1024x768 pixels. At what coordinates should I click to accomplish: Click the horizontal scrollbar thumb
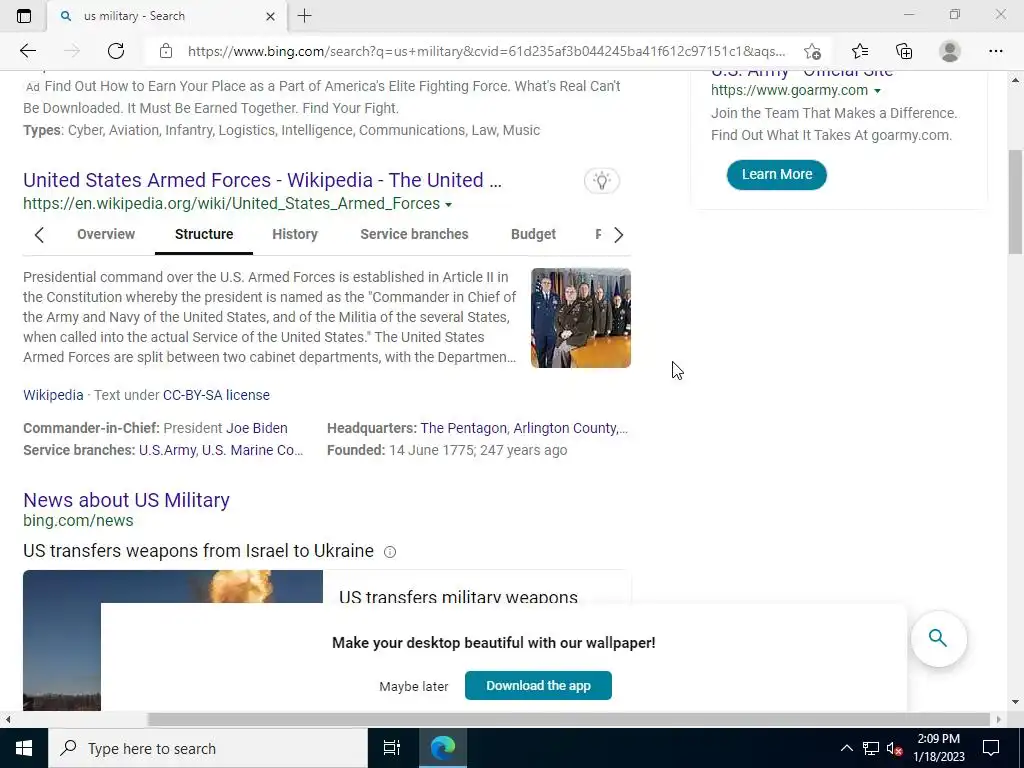pos(568,719)
